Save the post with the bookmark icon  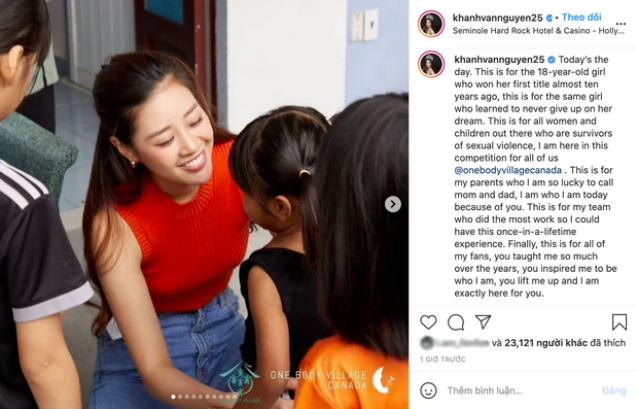tap(619, 322)
